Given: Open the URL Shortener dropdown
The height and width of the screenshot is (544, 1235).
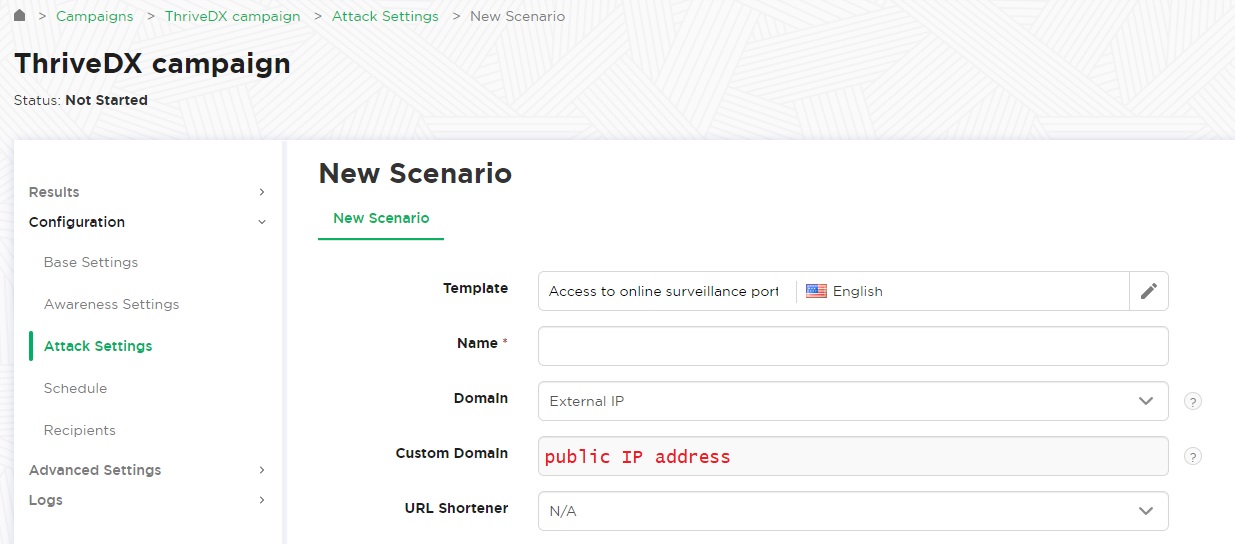Looking at the screenshot, I should coord(853,511).
